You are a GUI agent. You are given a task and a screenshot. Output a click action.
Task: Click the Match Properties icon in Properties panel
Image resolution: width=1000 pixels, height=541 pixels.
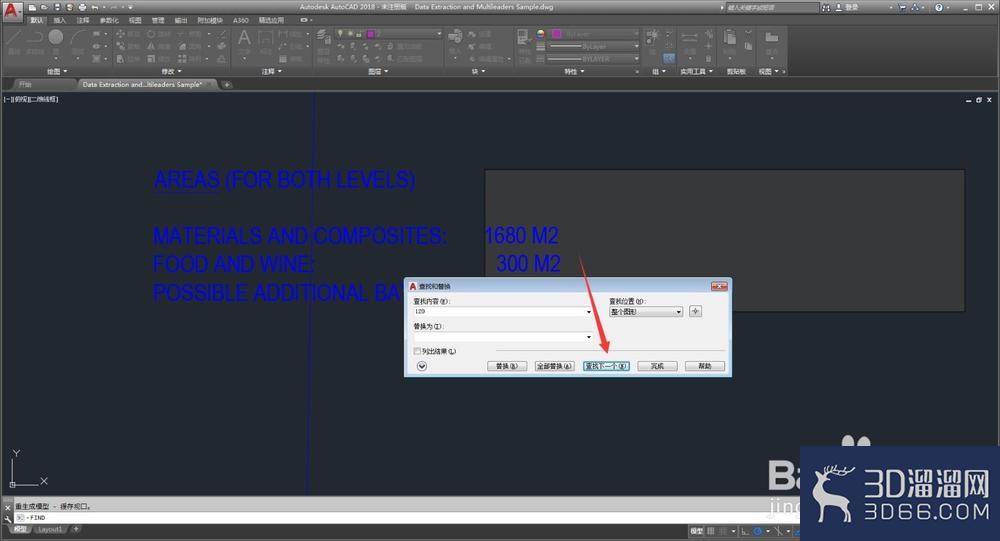(x=523, y=37)
